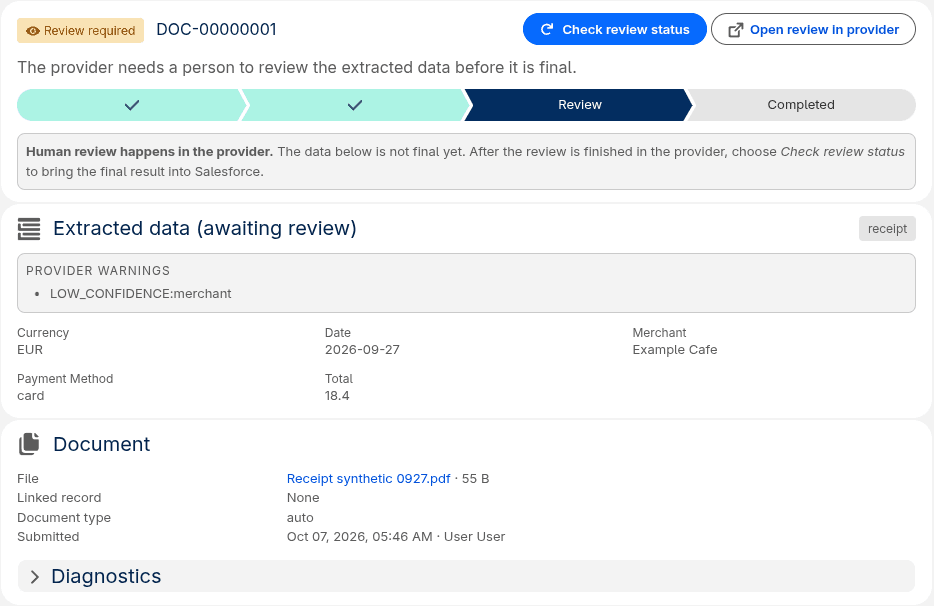Click the Currency value EUR
The height and width of the screenshot is (606, 934).
[x=30, y=350]
